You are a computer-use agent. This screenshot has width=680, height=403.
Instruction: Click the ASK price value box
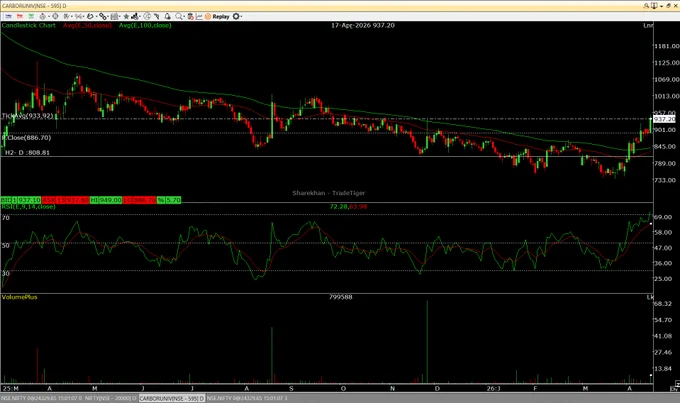tap(65, 200)
